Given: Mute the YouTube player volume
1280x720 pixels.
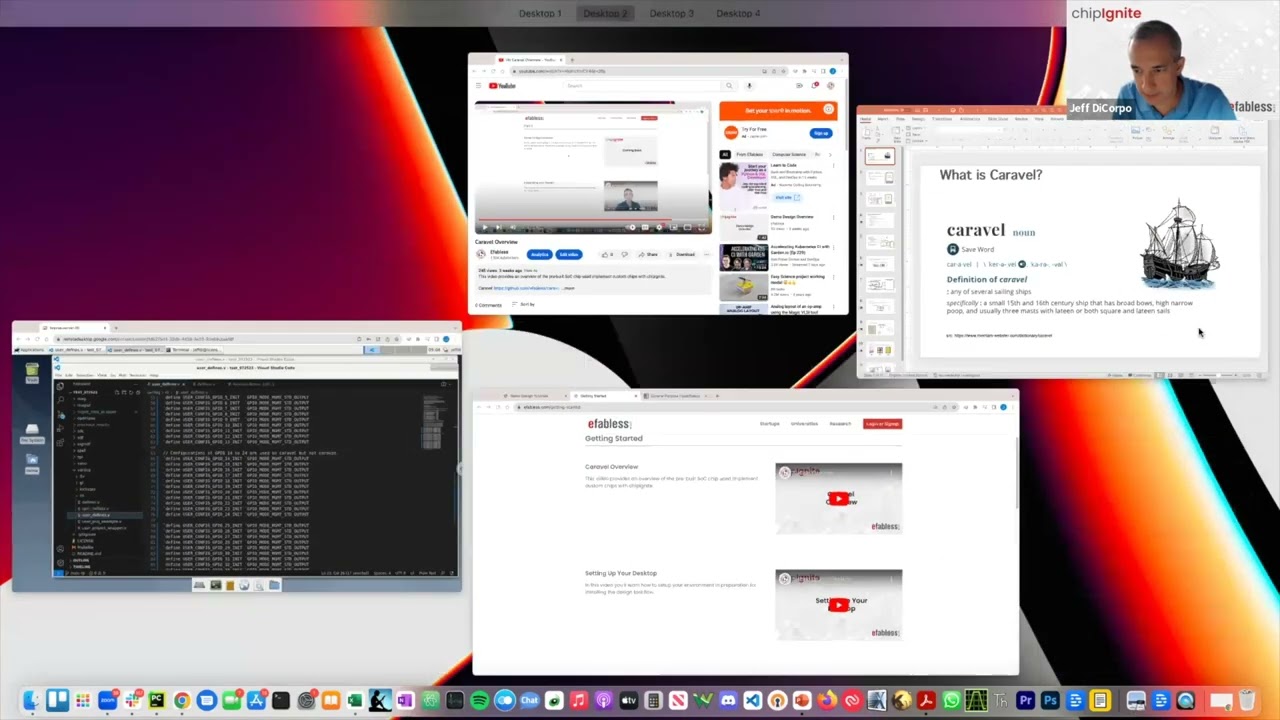Looking at the screenshot, I should tap(511, 228).
